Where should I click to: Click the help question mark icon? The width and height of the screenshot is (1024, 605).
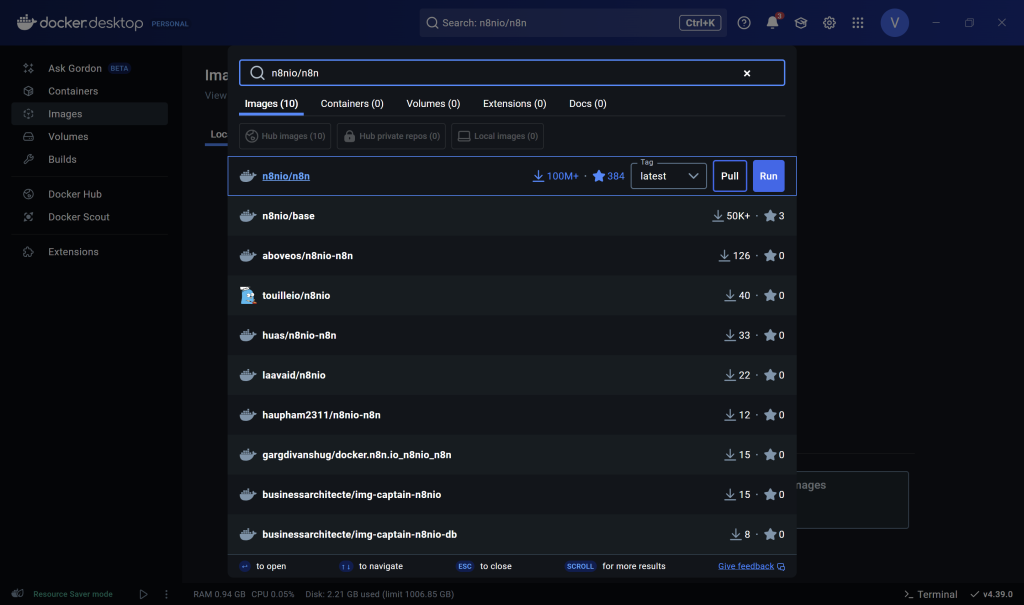click(744, 23)
